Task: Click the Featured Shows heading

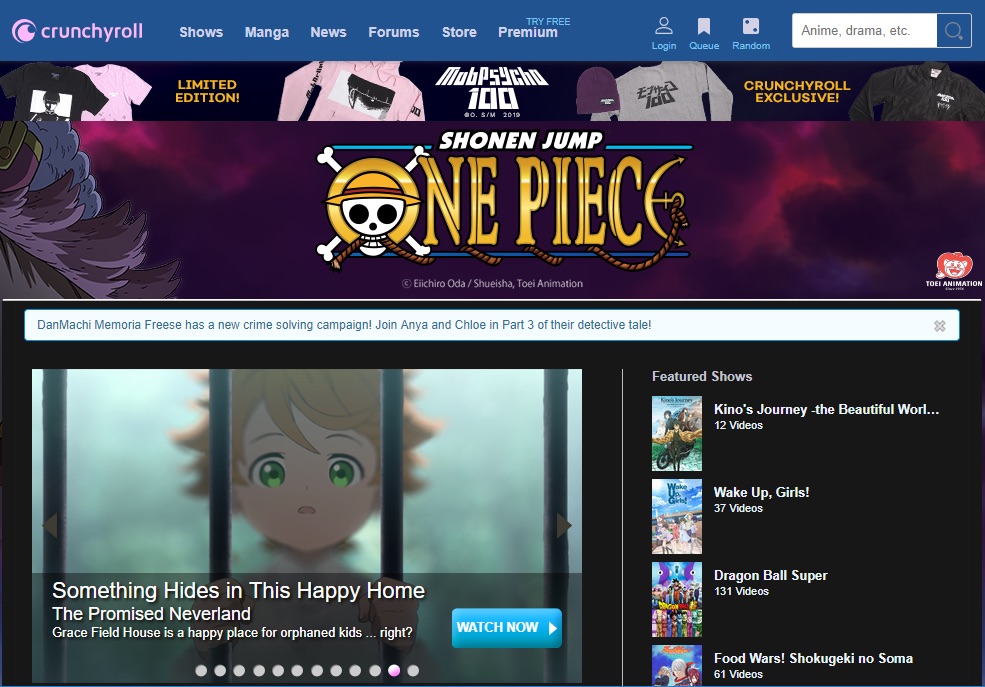Action: (x=702, y=376)
